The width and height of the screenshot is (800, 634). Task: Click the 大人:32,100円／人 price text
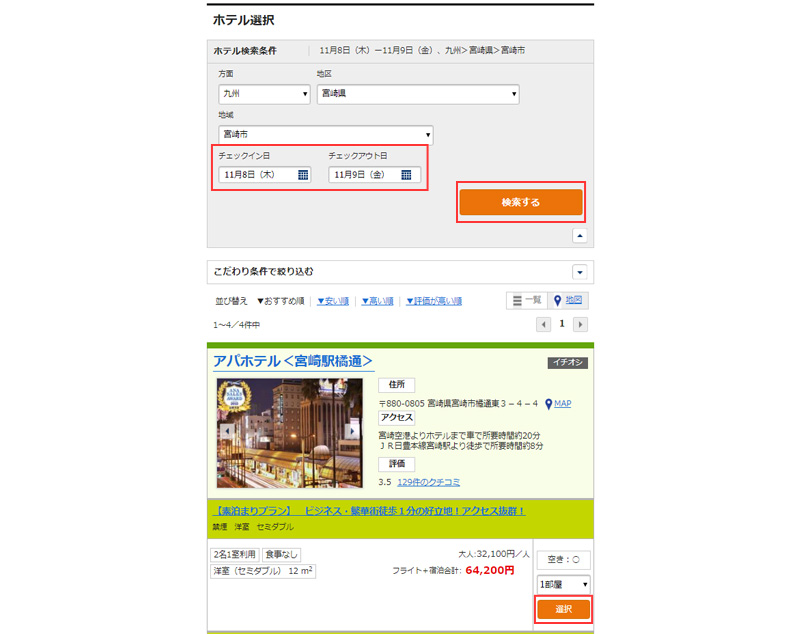coord(493,554)
